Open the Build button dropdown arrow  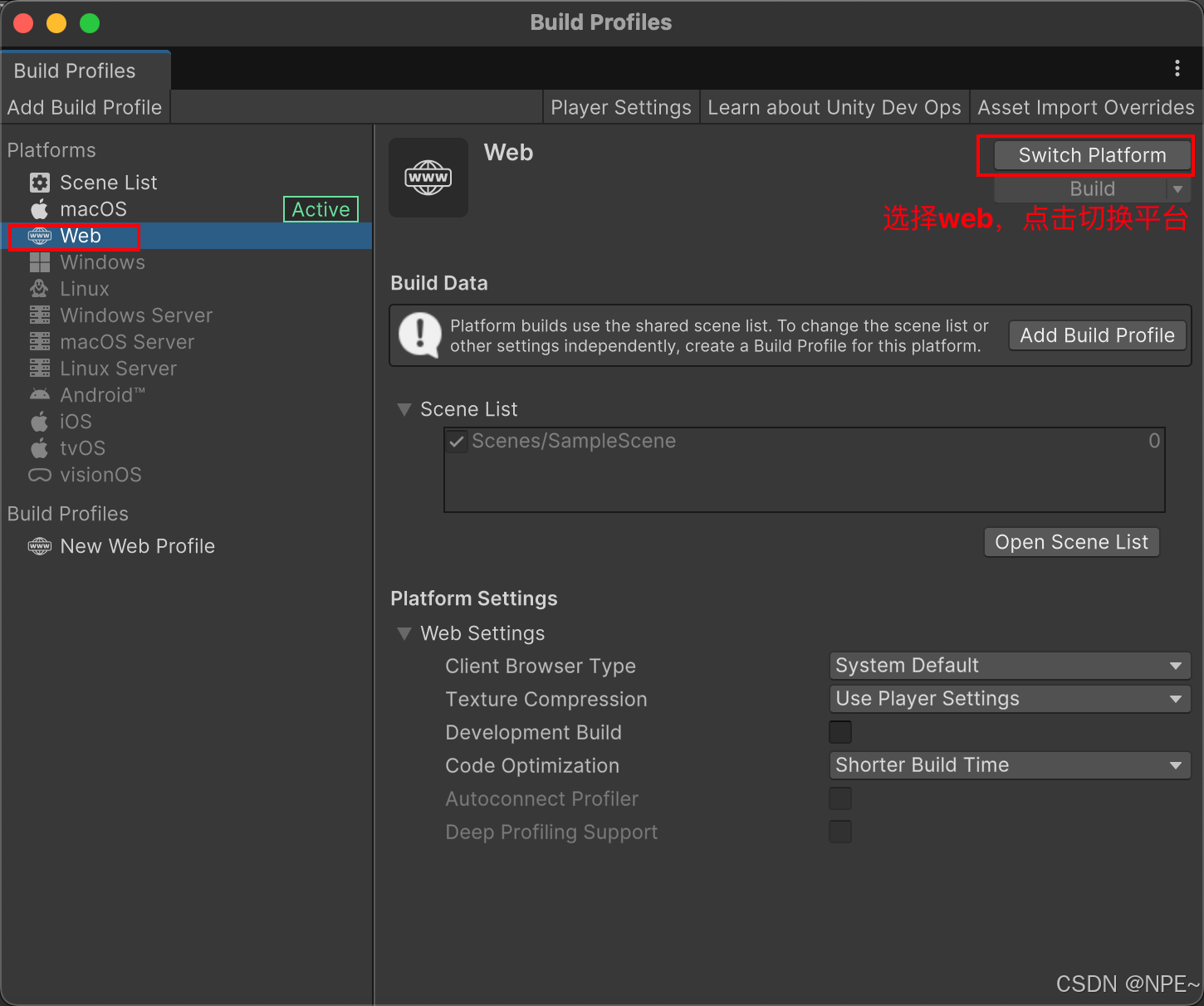(x=1178, y=189)
